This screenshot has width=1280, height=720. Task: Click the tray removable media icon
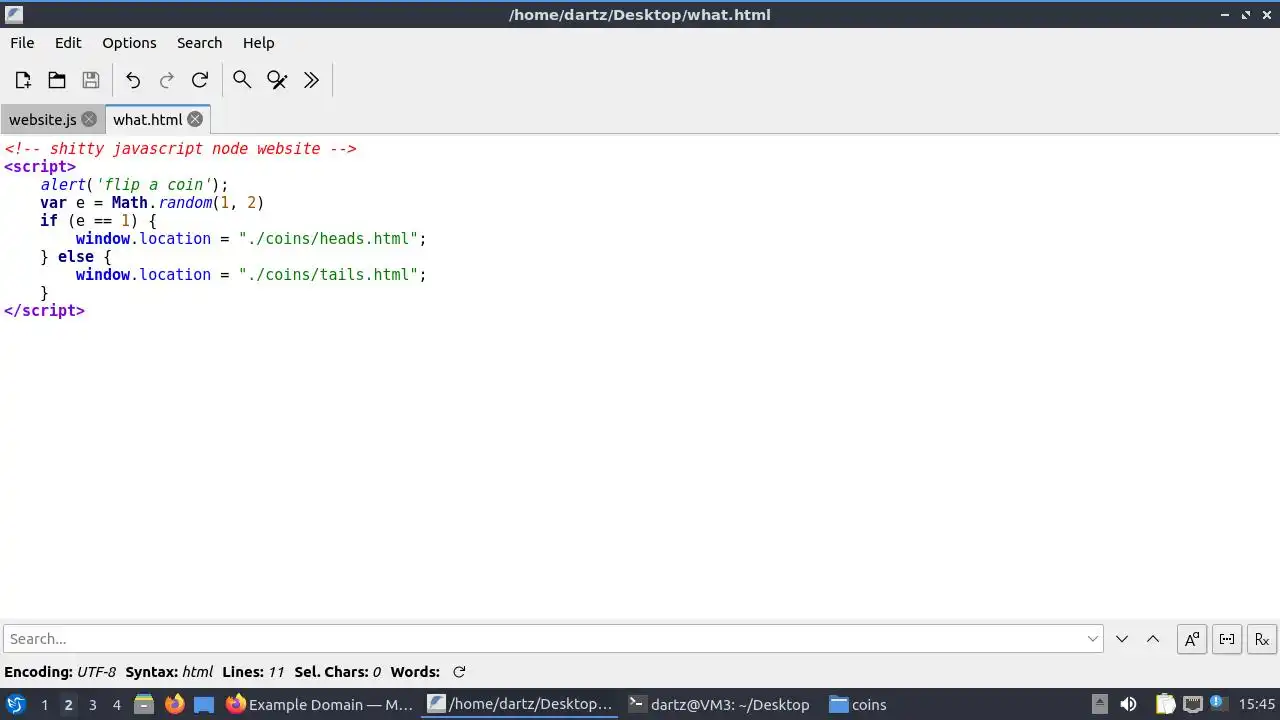point(1099,704)
